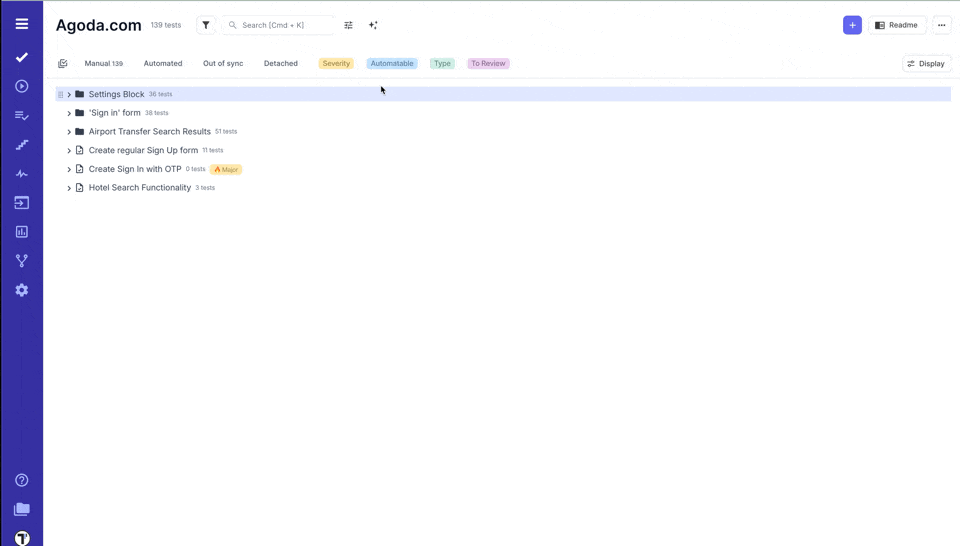Click drag handle of Settings Block row
The height and width of the screenshot is (546, 960).
[60, 94]
